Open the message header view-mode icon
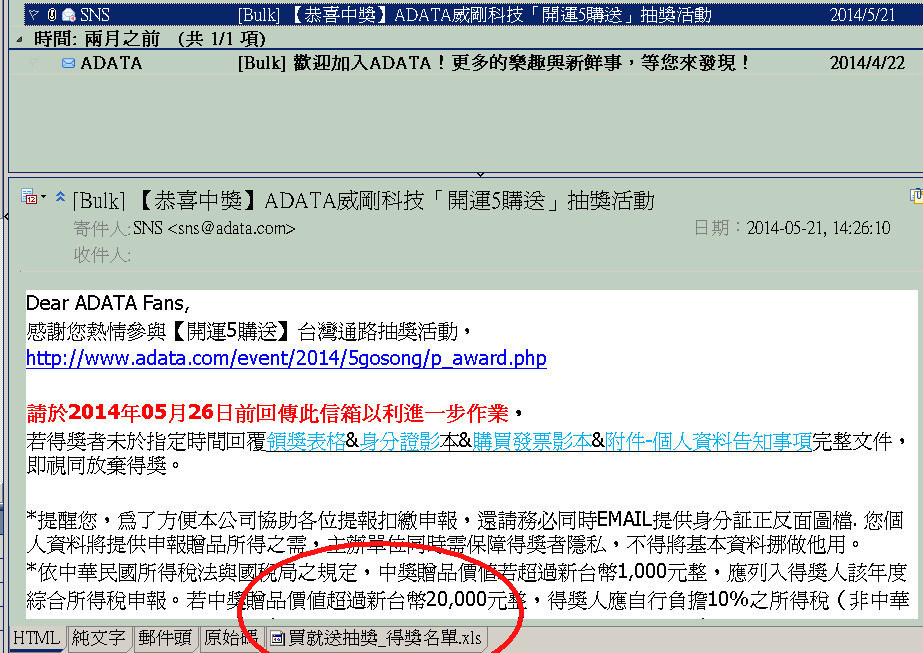923x653 pixels. (28, 197)
